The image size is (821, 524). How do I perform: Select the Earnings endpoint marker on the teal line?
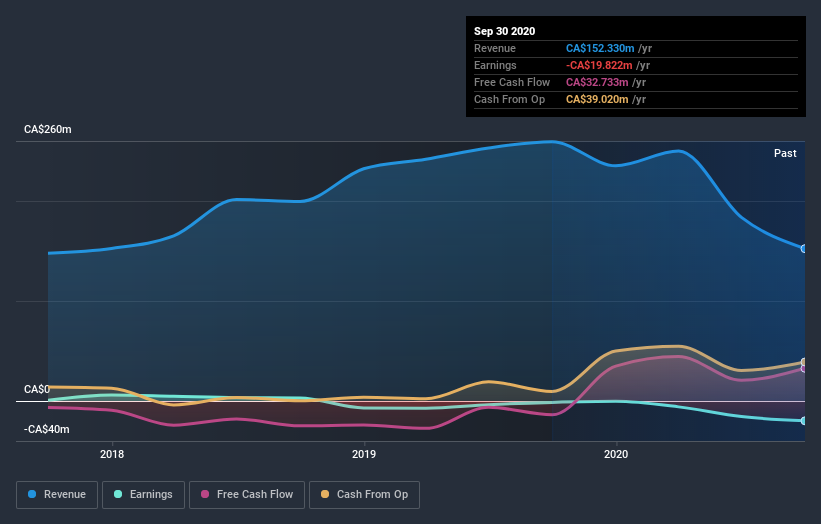(x=804, y=421)
